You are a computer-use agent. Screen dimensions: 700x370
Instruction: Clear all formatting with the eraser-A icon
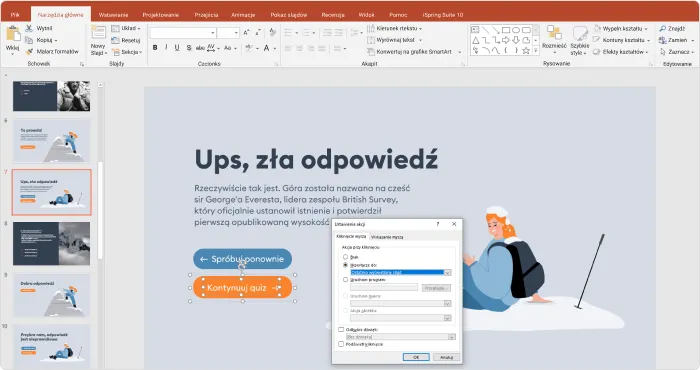coord(273,33)
